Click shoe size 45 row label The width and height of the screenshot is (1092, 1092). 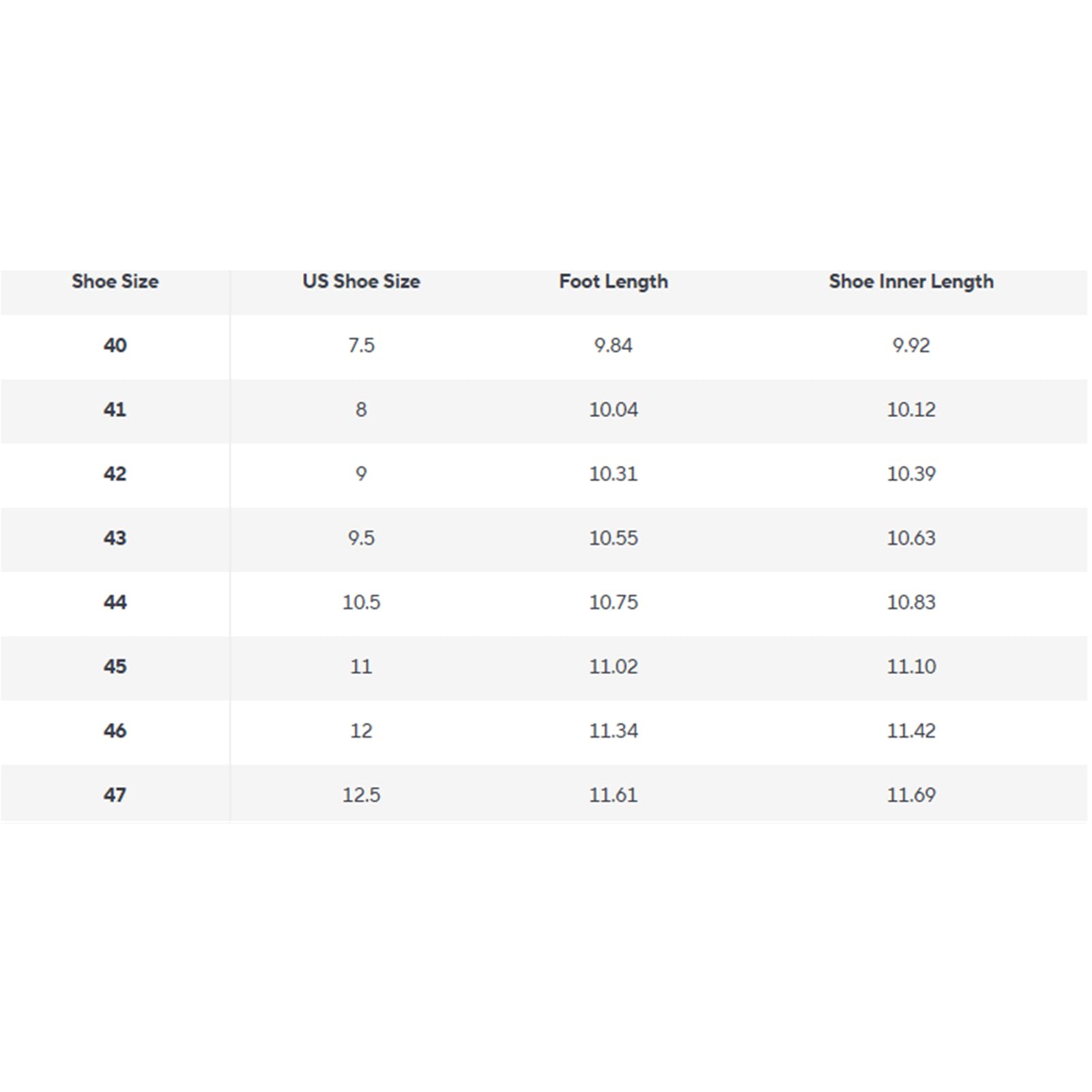[115, 666]
